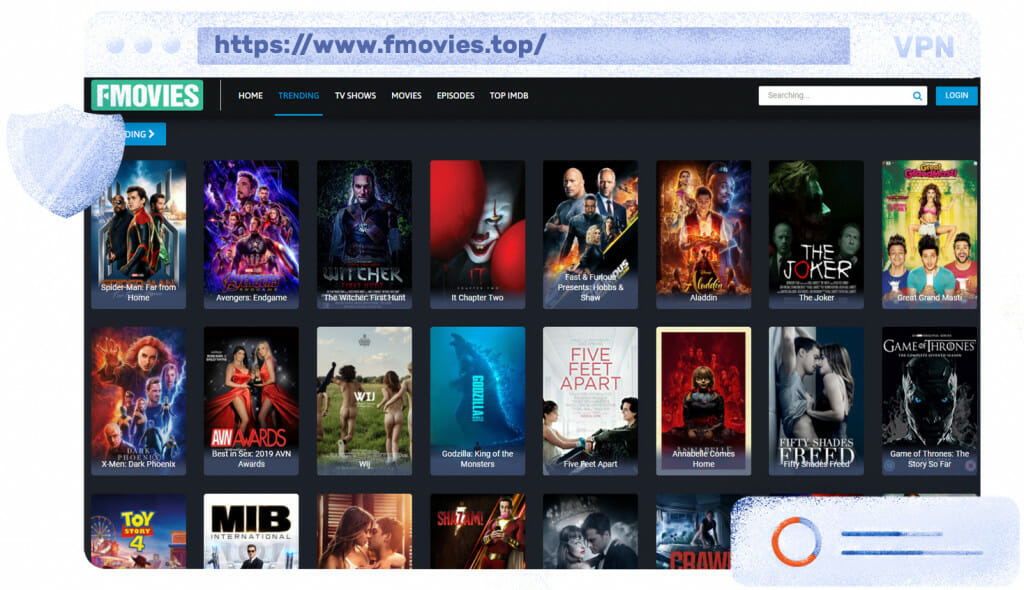1024x590 pixels.
Task: Open the Aladdin movie poster
Action: (x=703, y=234)
